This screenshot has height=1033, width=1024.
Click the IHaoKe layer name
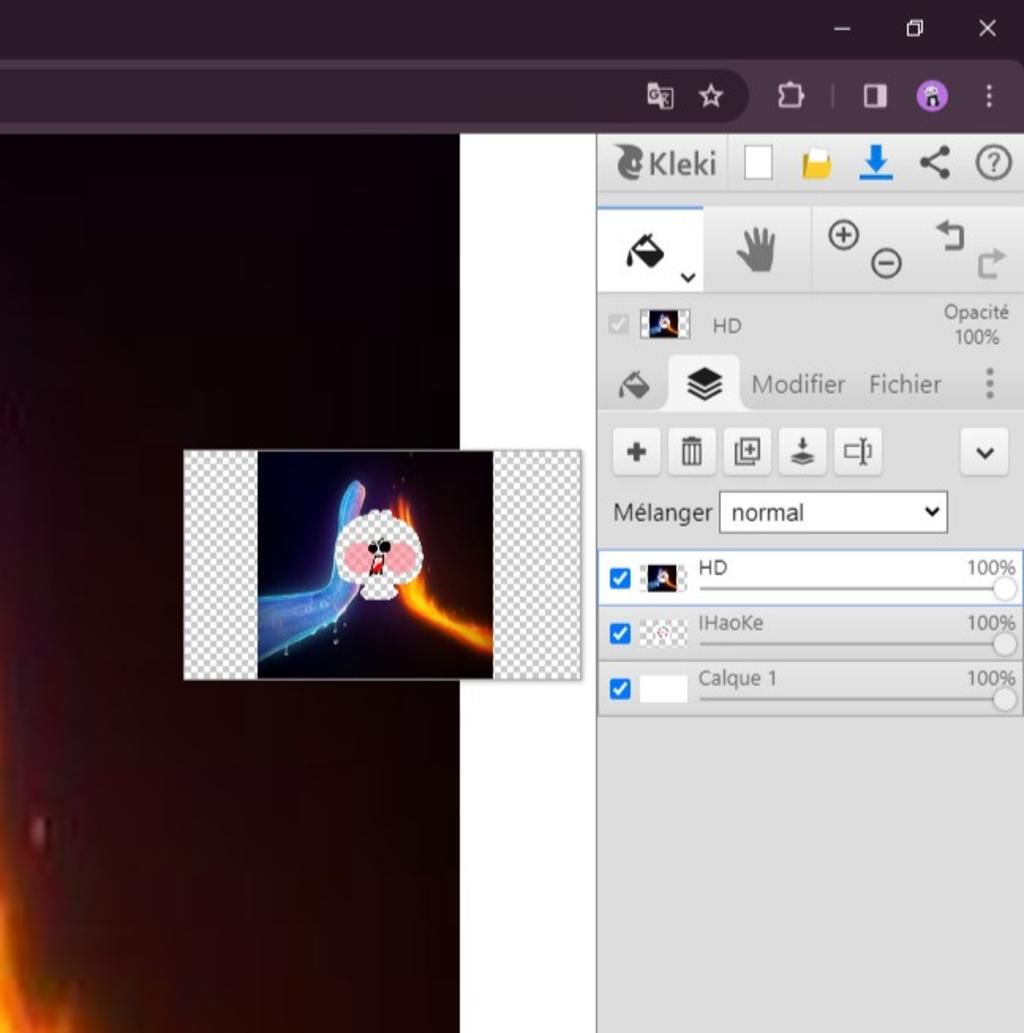[x=731, y=623]
